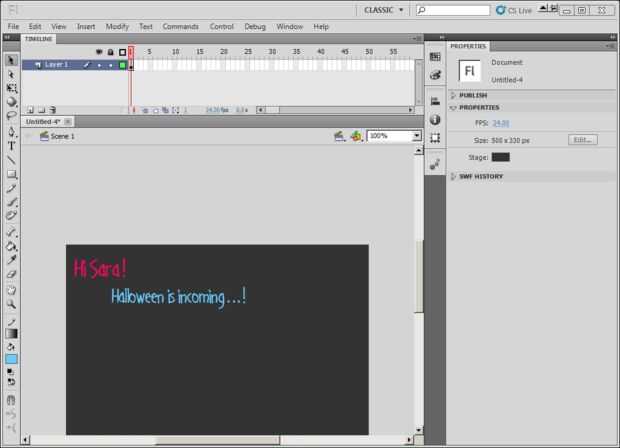Screen dimensions: 620x448
Task: Select the 3D Rotation tool
Action: tap(11, 102)
